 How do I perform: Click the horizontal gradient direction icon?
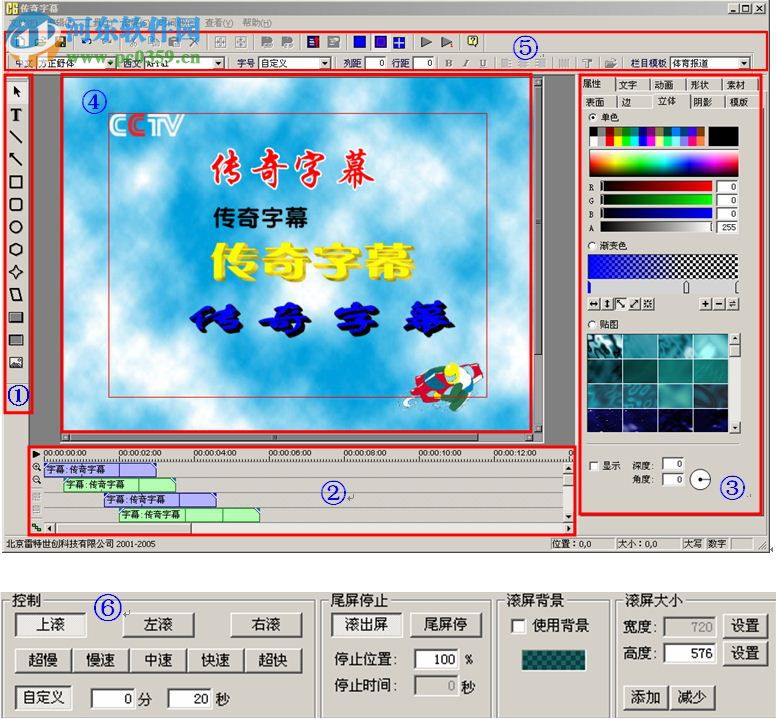point(593,304)
